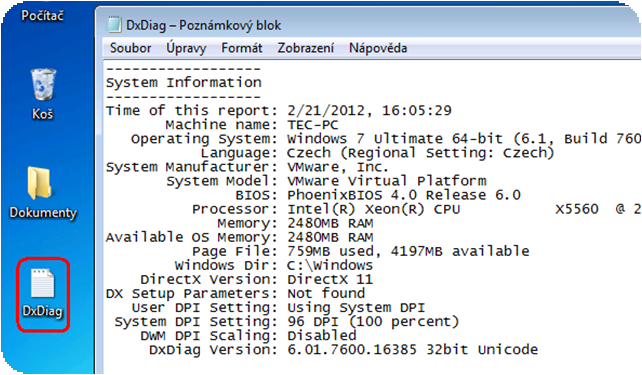The width and height of the screenshot is (642, 375).
Task: Click the Operating System Windows 7 Ultimate line
Action: pyautogui.click(x=386, y=139)
